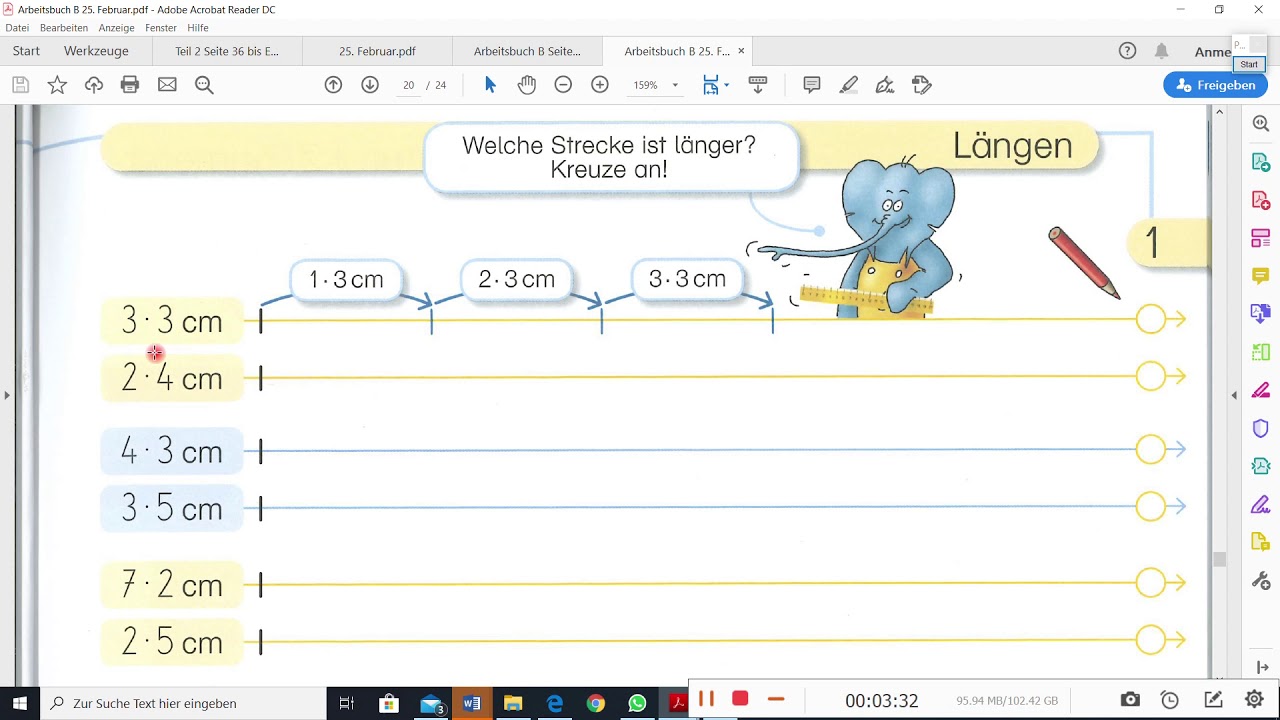Click the Create PDF sidebar tool
1280x720 pixels.
[x=1260, y=200]
